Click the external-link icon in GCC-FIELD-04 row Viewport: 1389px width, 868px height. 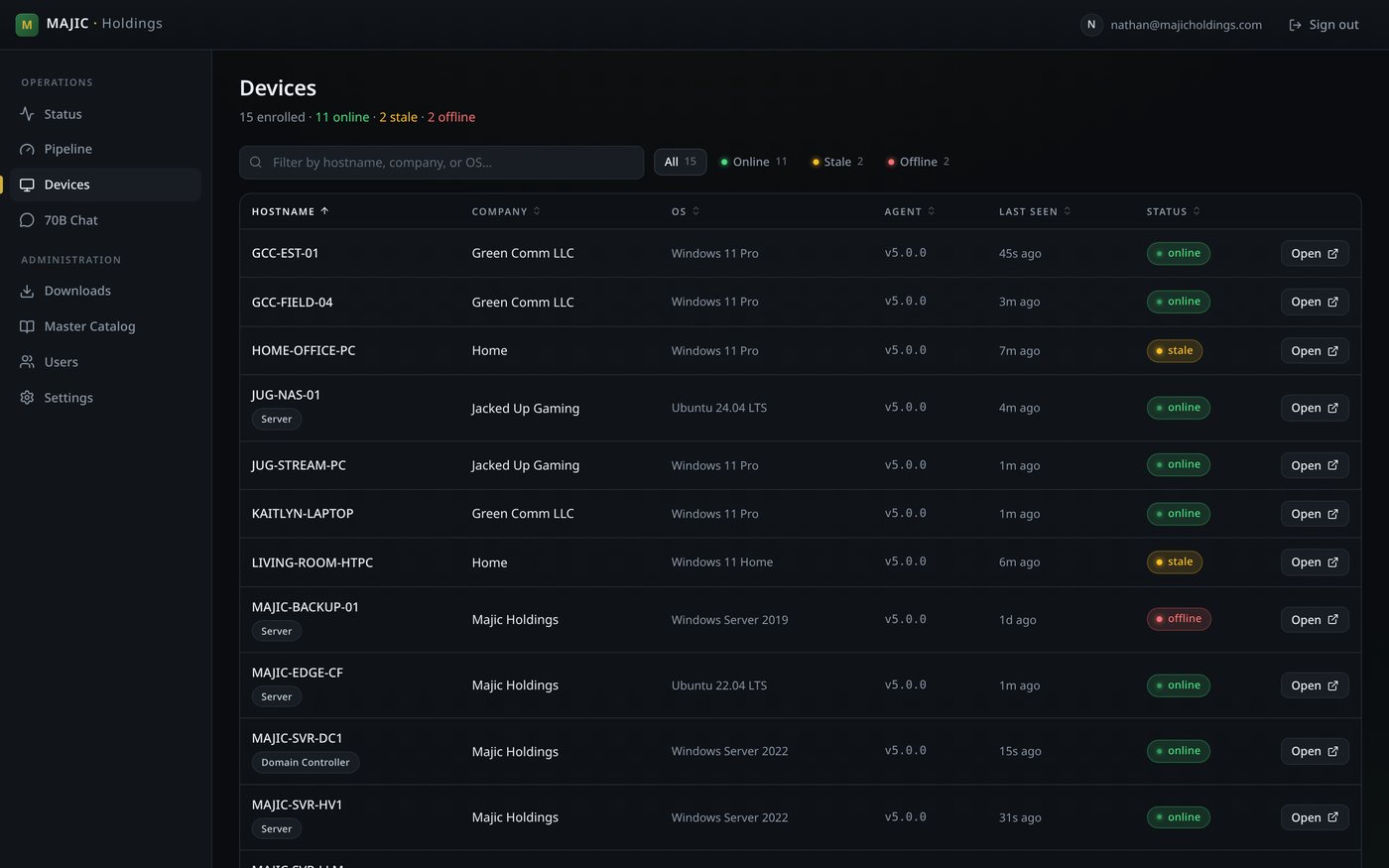click(1332, 302)
